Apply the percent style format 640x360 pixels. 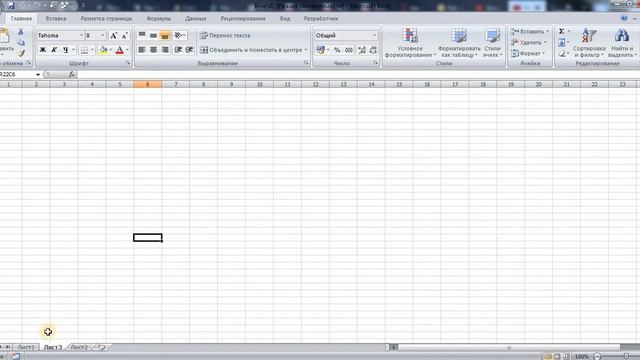click(337, 50)
